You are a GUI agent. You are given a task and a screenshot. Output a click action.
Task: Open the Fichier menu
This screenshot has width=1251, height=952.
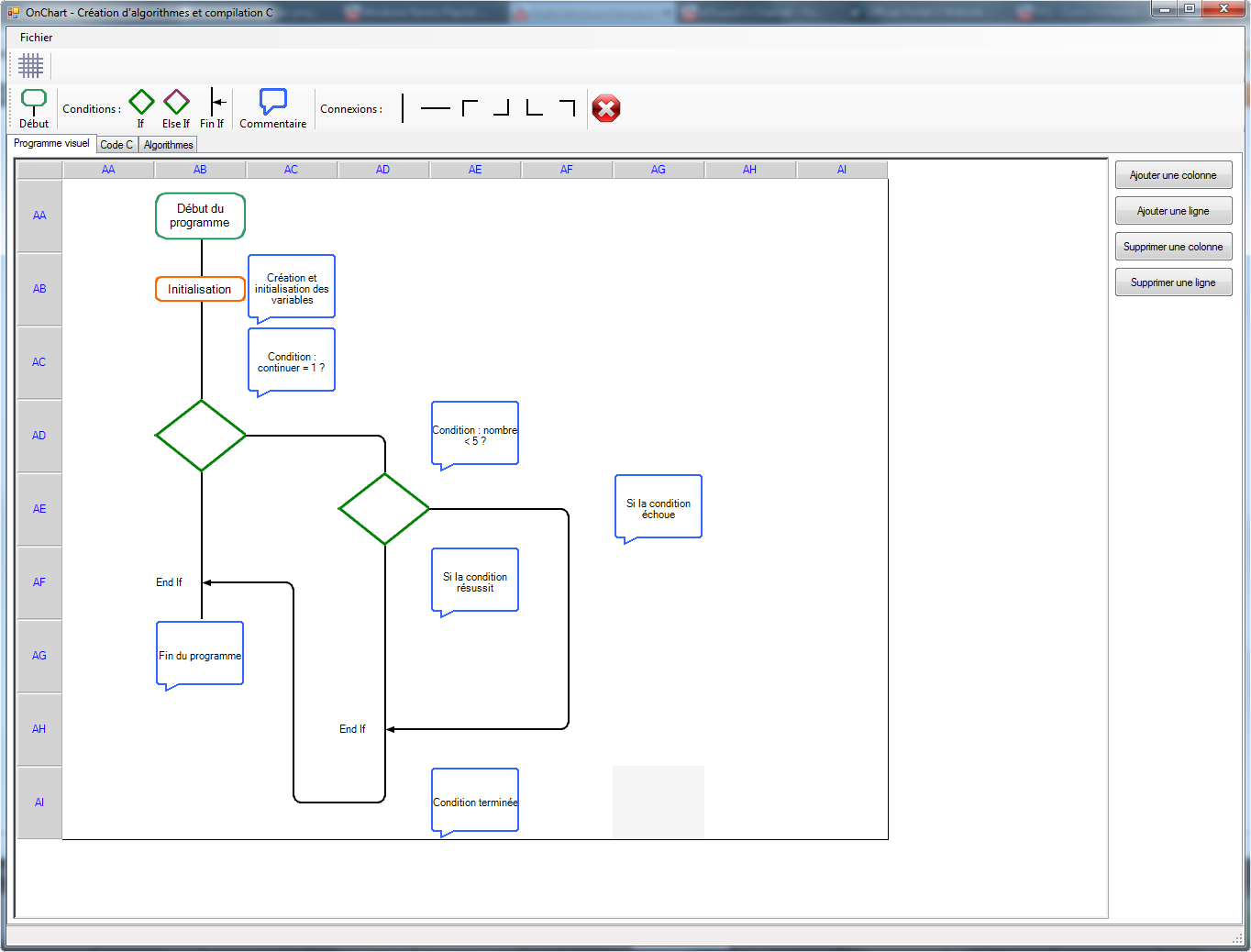click(35, 38)
